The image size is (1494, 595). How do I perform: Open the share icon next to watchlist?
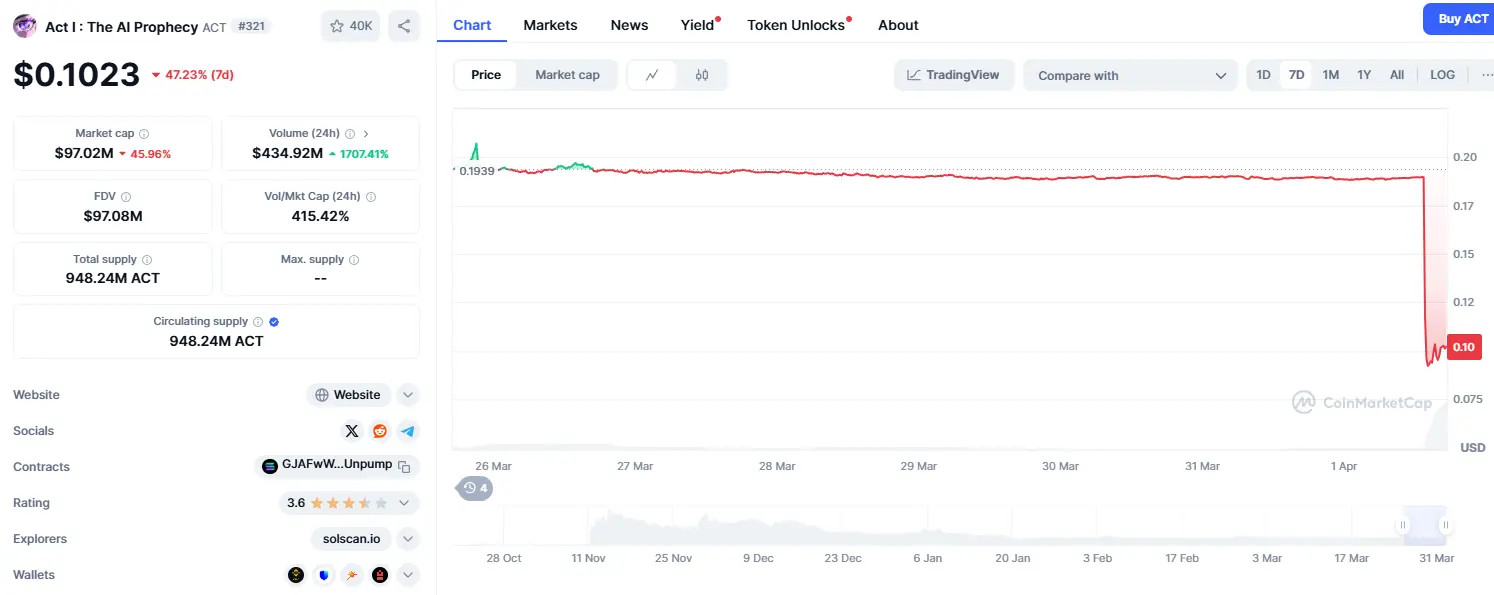[404, 26]
